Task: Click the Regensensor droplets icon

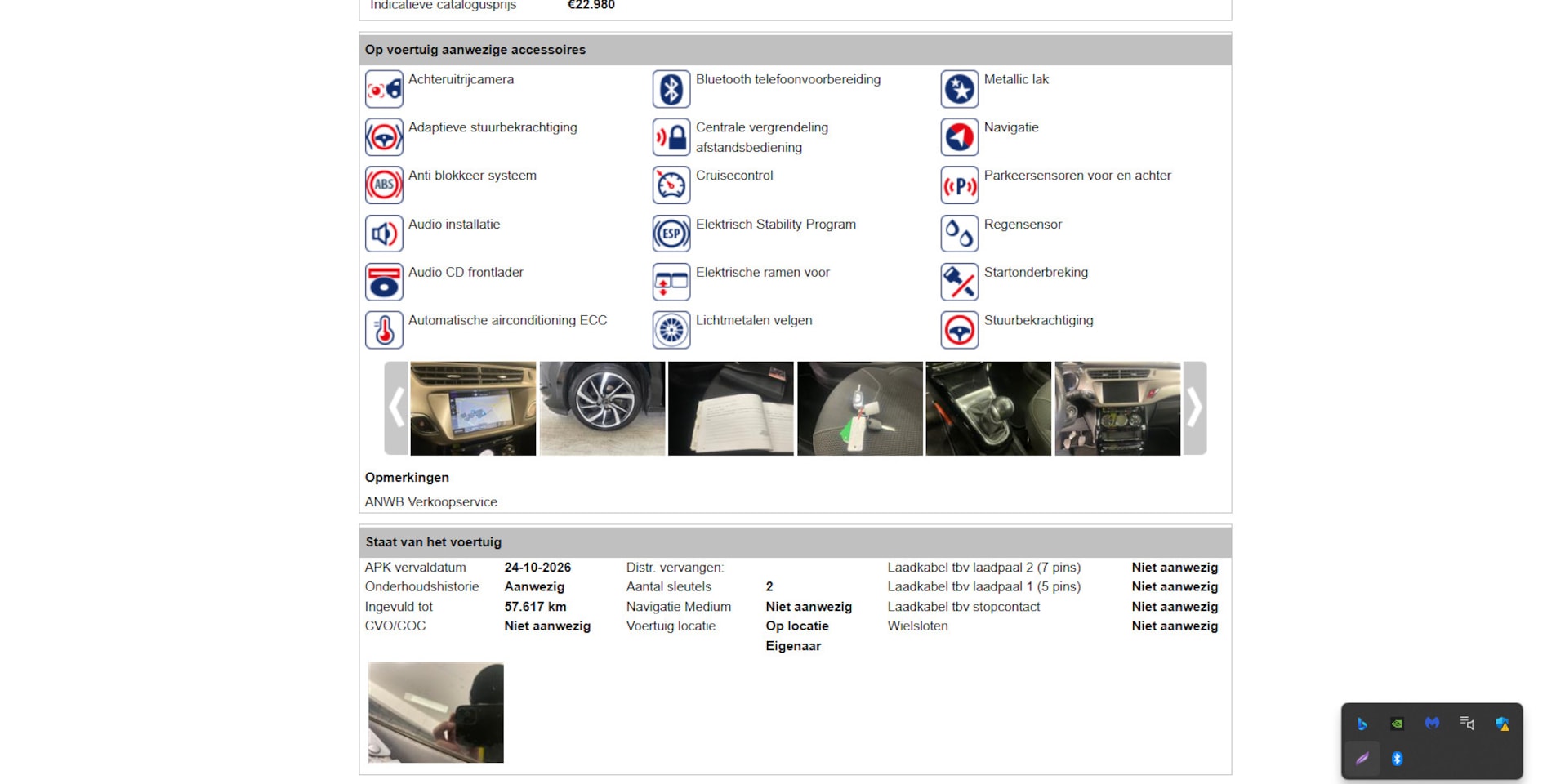Action: [x=959, y=234]
